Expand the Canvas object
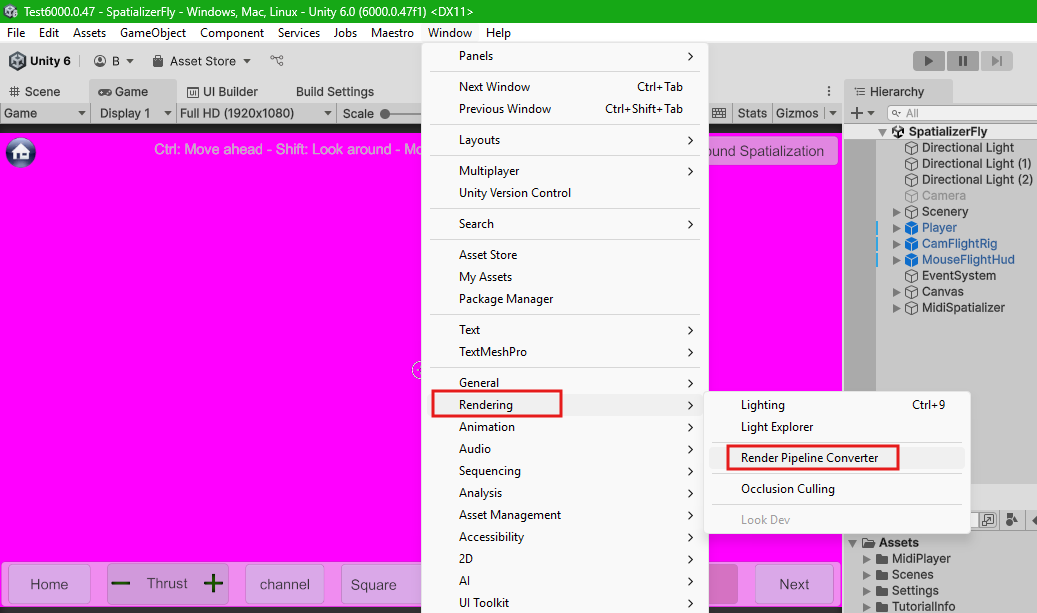Viewport: 1037px width, 613px height. [896, 292]
